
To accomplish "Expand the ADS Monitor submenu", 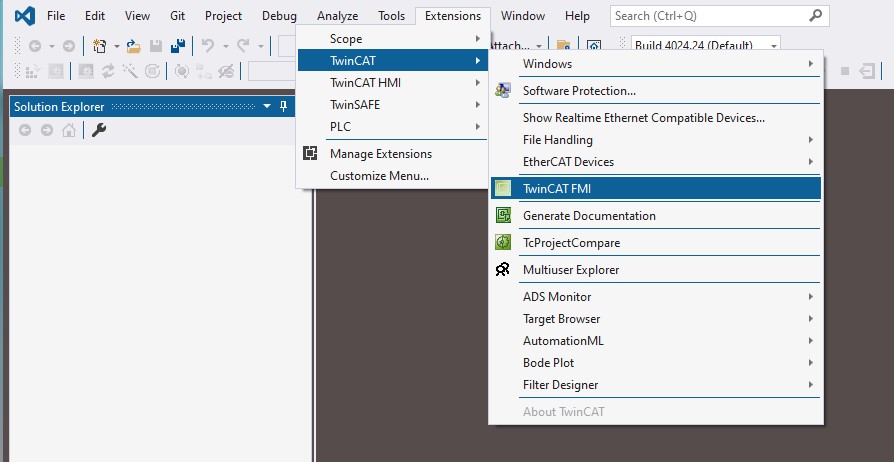I will click(x=656, y=297).
